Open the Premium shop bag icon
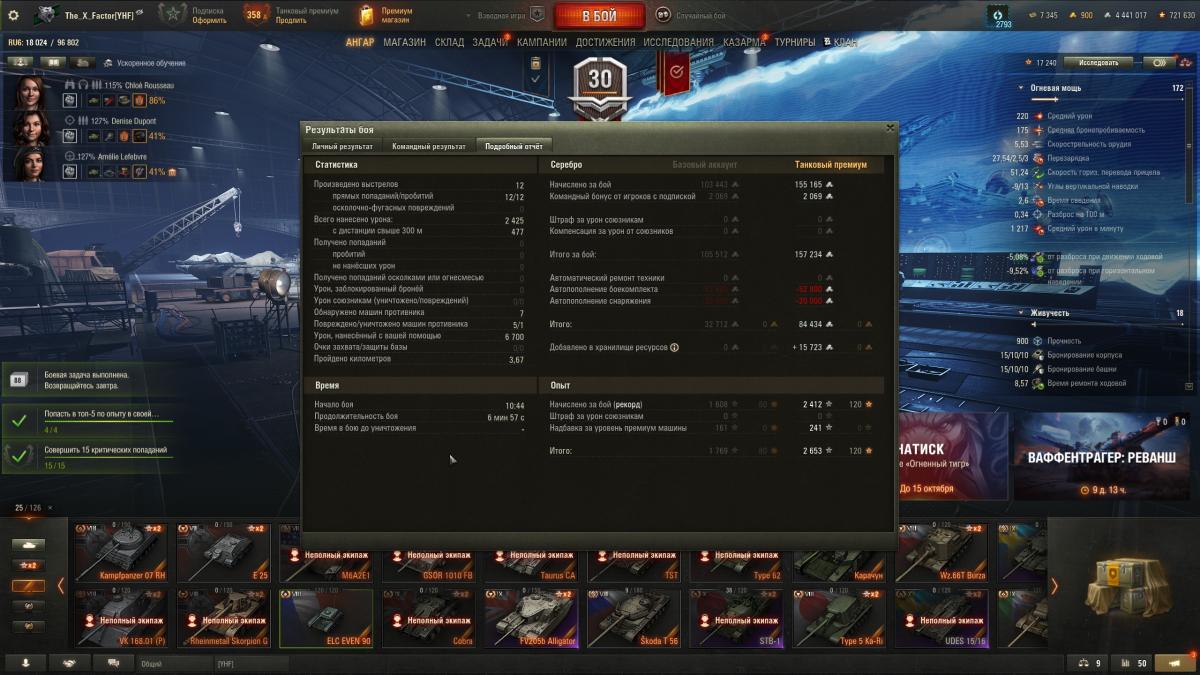 point(368,14)
